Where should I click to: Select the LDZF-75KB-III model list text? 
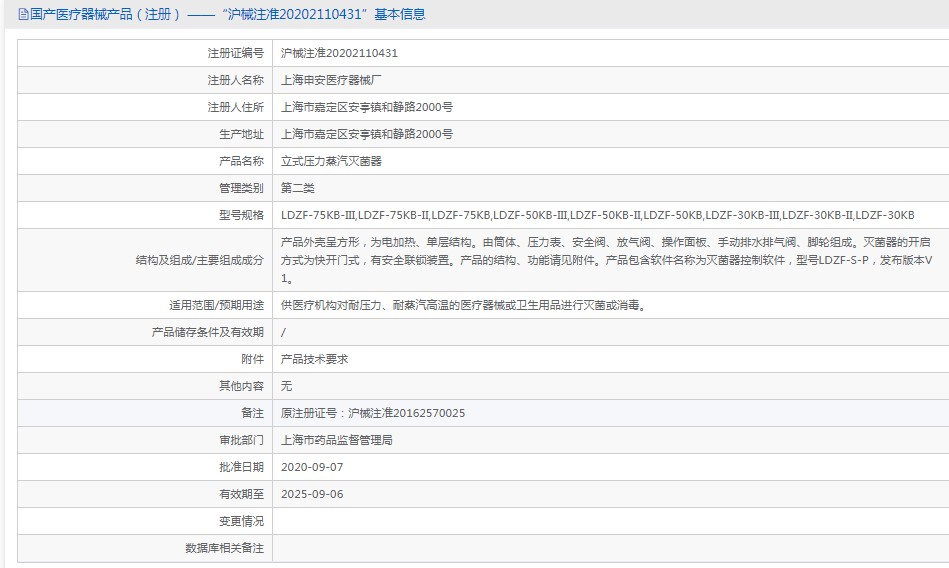(x=598, y=215)
